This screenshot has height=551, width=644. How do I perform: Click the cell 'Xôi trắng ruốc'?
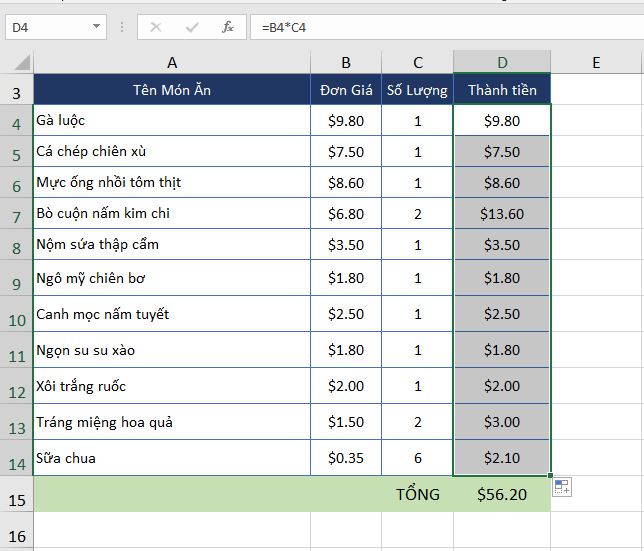click(172, 386)
